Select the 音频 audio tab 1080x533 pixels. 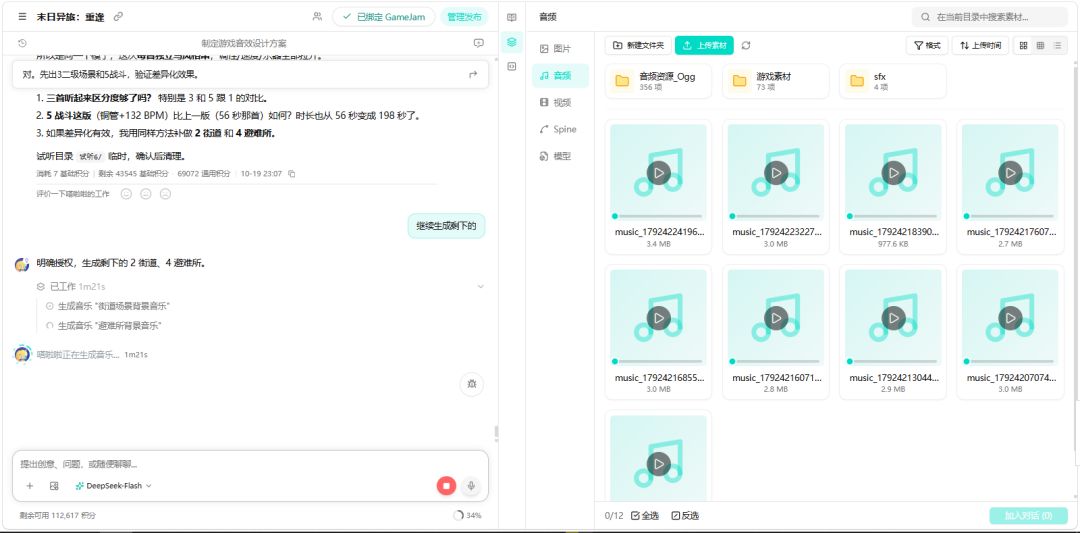(x=560, y=76)
